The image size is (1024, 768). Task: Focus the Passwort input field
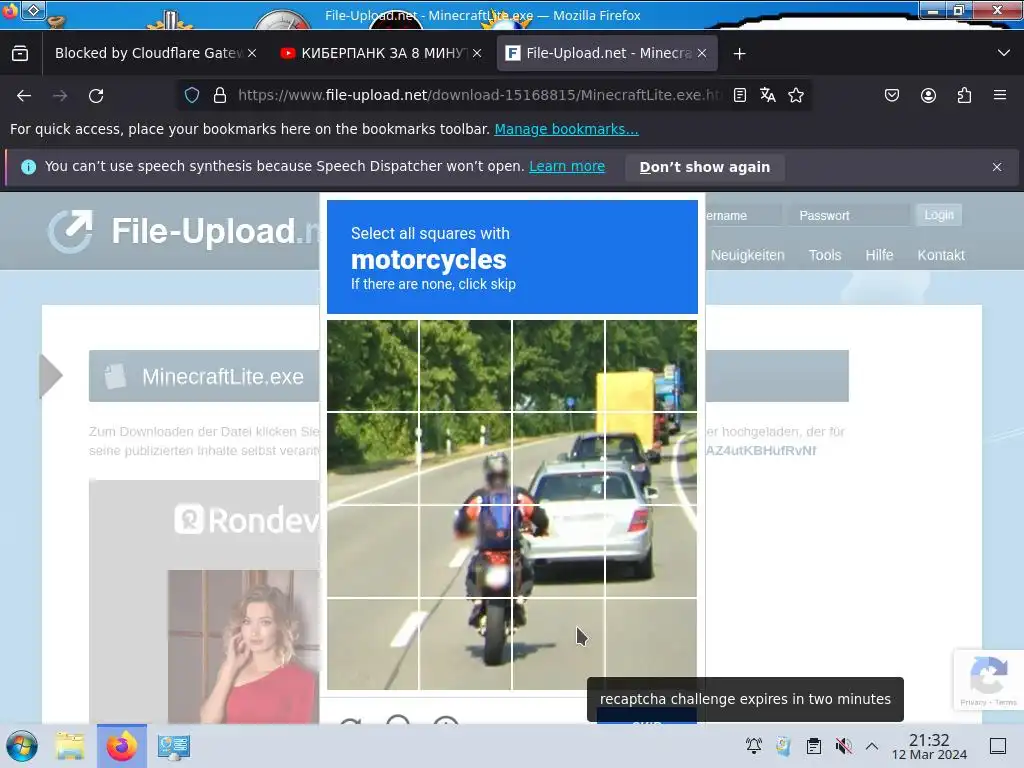tap(849, 216)
